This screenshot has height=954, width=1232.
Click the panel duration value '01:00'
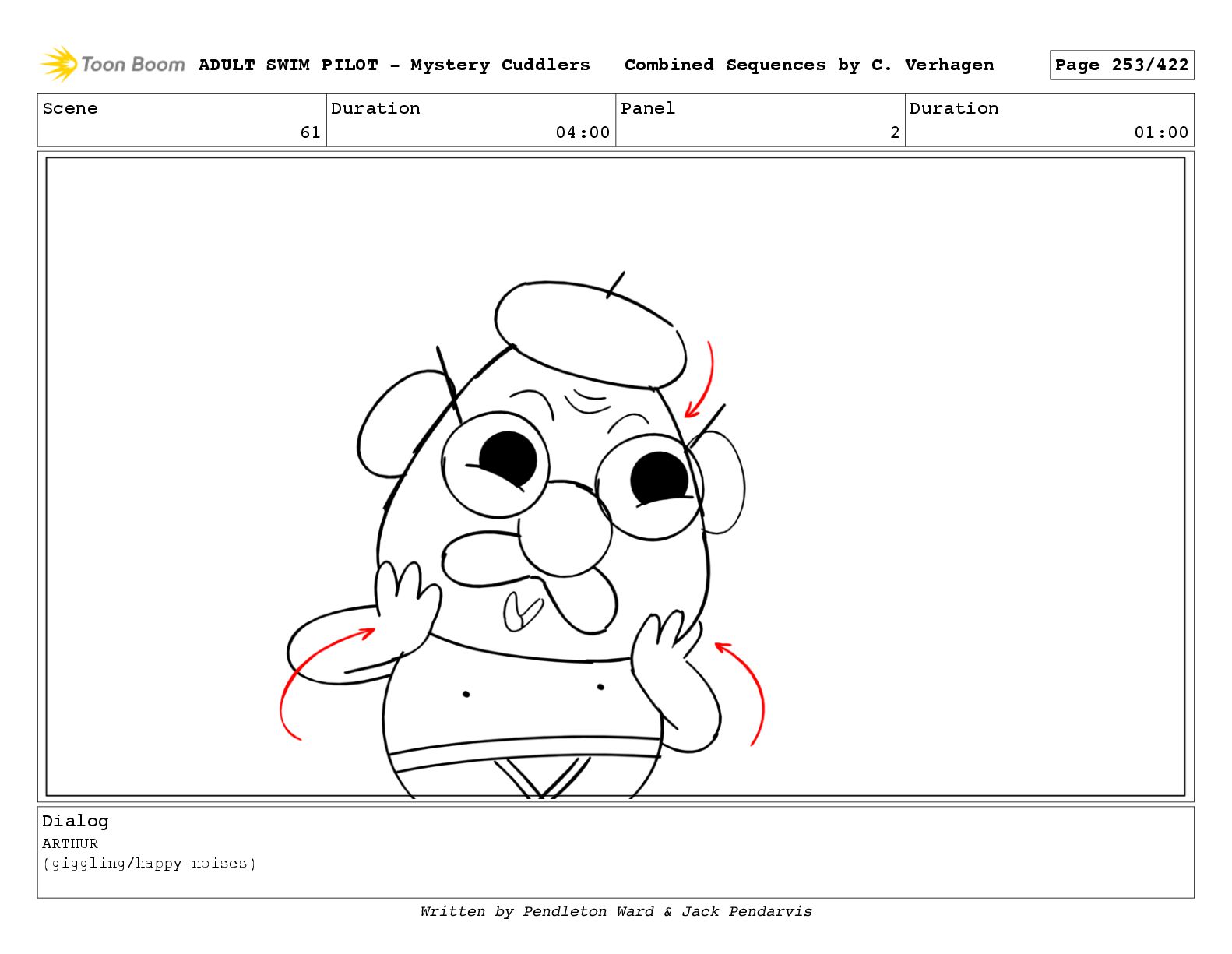pos(1161,132)
